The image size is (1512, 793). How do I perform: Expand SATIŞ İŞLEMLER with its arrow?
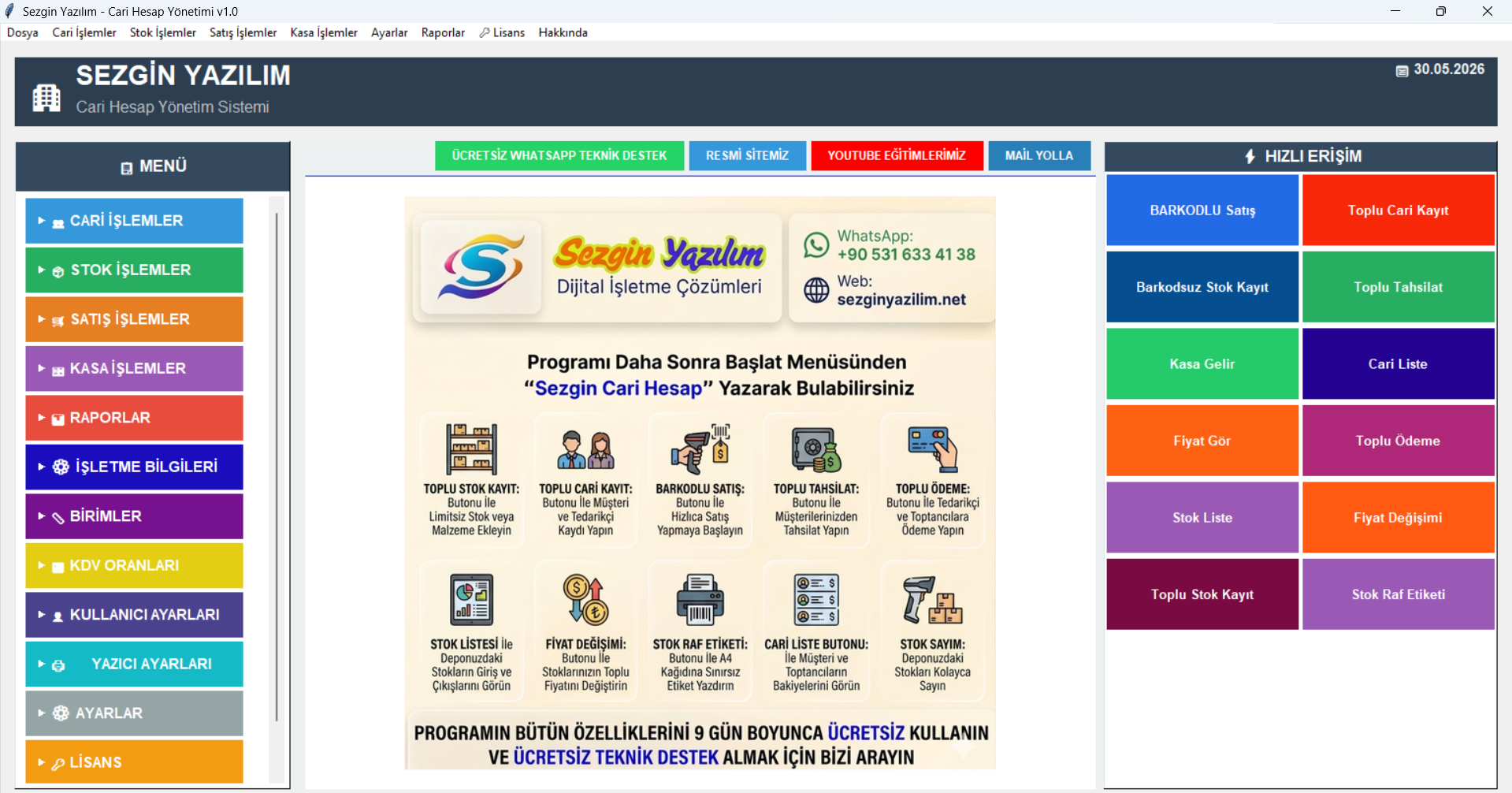click(x=41, y=319)
